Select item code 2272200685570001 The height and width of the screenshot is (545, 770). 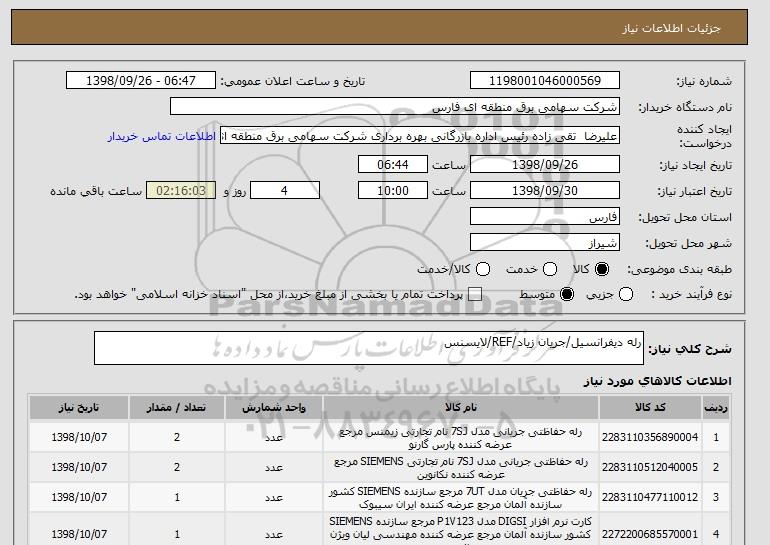tap(650, 534)
